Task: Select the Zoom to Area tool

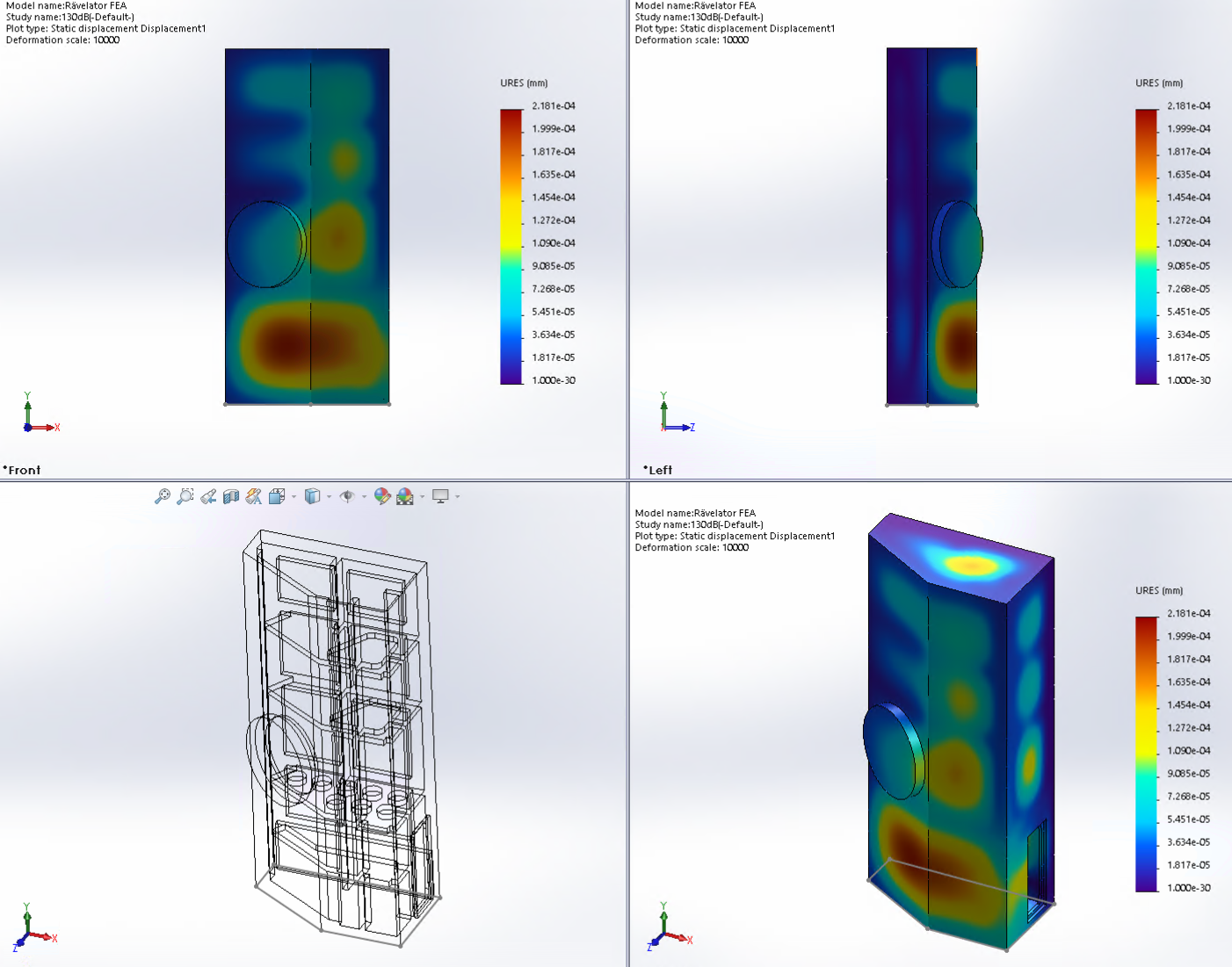Action: point(185,496)
